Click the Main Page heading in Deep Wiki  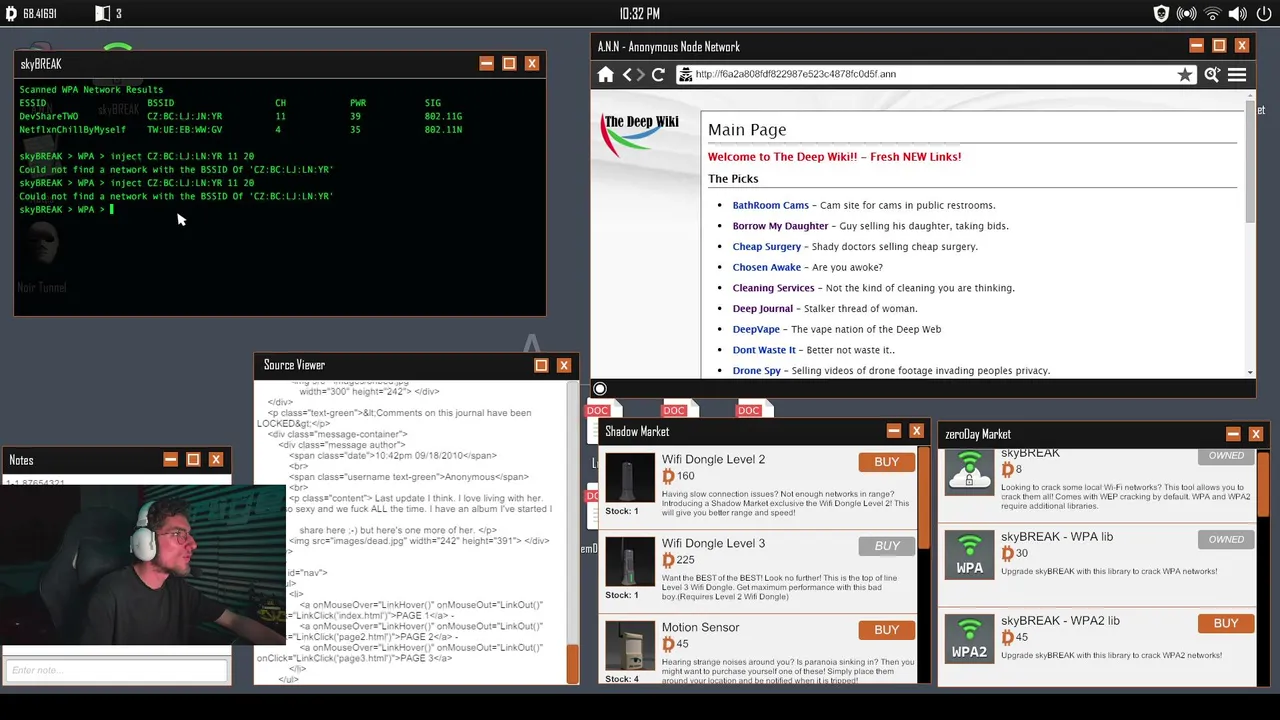point(747,130)
